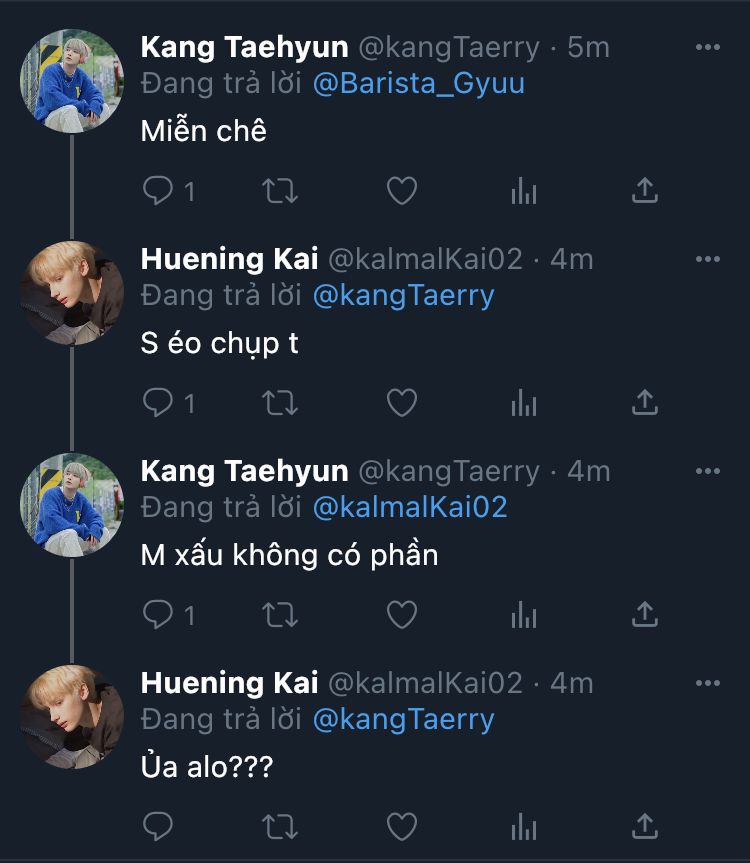Image resolution: width=750 pixels, height=863 pixels.
Task: Open the @kalmalKai02 mention link
Action: [x=410, y=507]
